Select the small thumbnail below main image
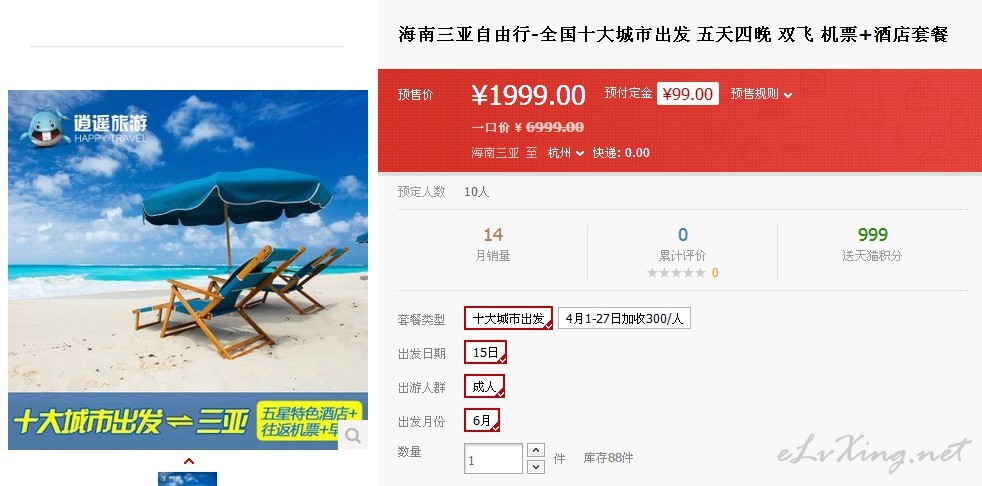The height and width of the screenshot is (486, 982). tap(187, 479)
